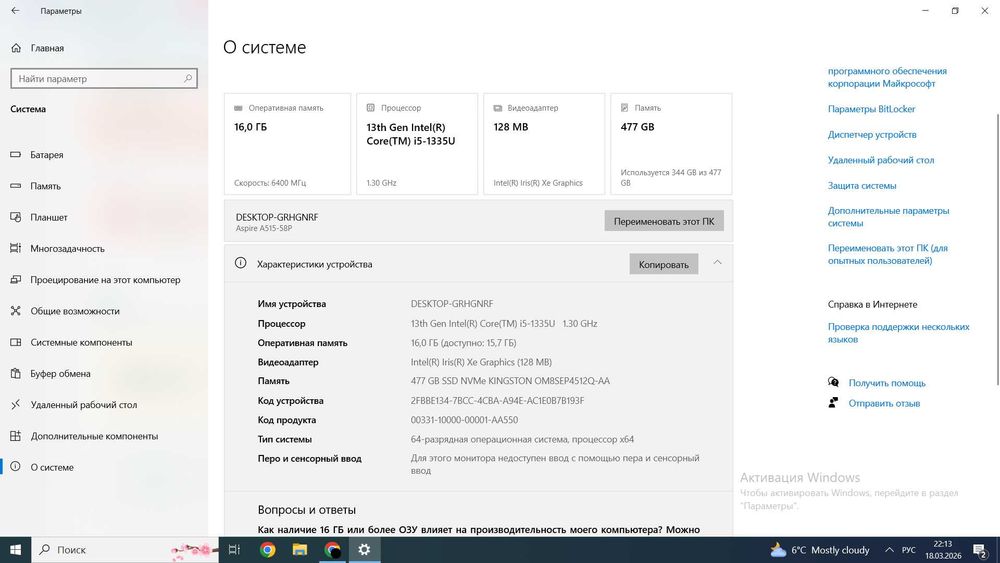Select the Батарея icon in sidebar
Viewport: 1000px width, 563px height.
pyautogui.click(x=16, y=154)
